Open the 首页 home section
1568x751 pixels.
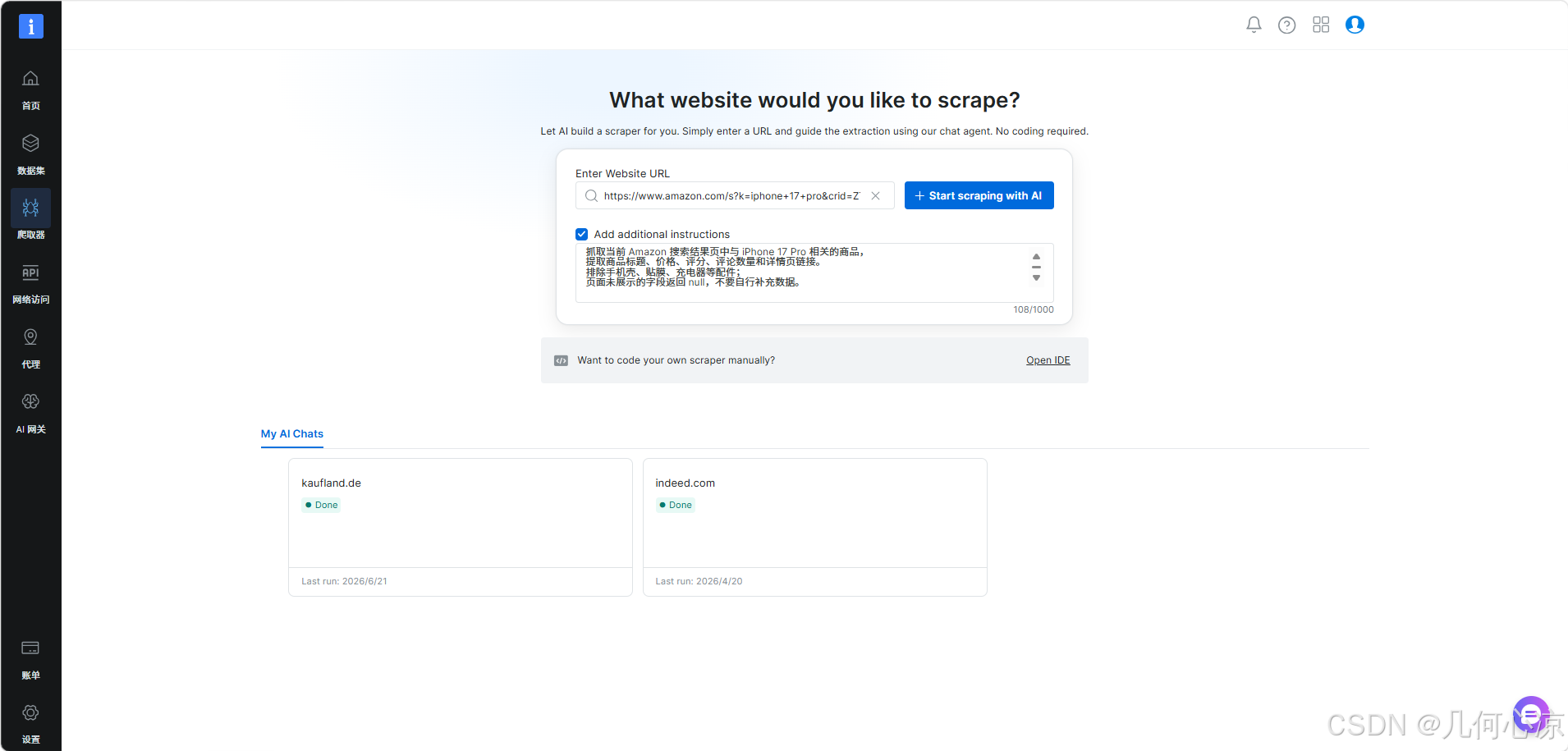[x=30, y=89]
